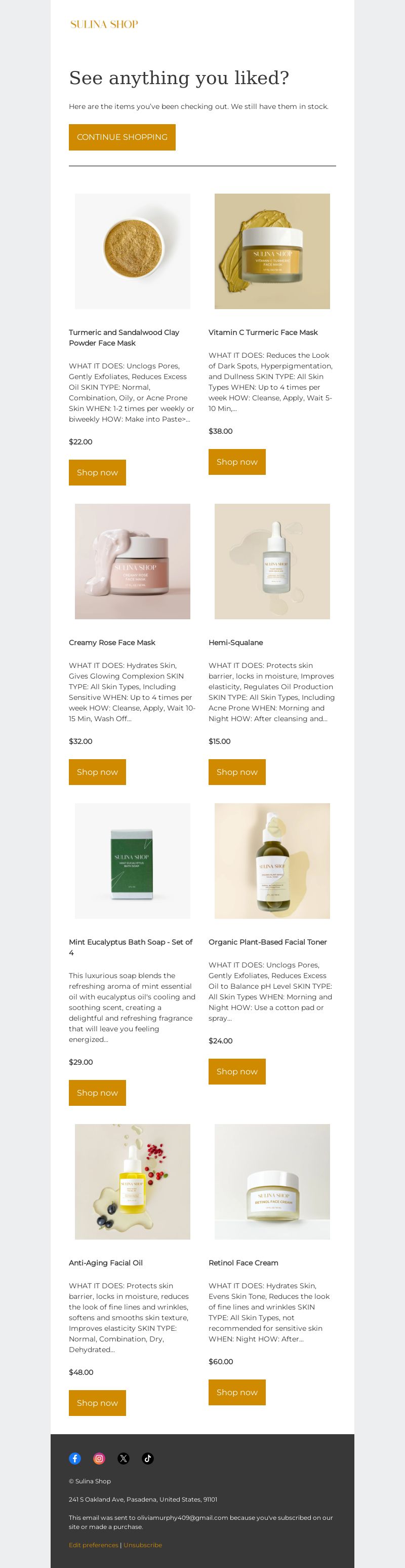Viewport: 405px width, 1568px height.
Task: Shop now for Hemi-Squalane
Action: pyautogui.click(x=237, y=772)
